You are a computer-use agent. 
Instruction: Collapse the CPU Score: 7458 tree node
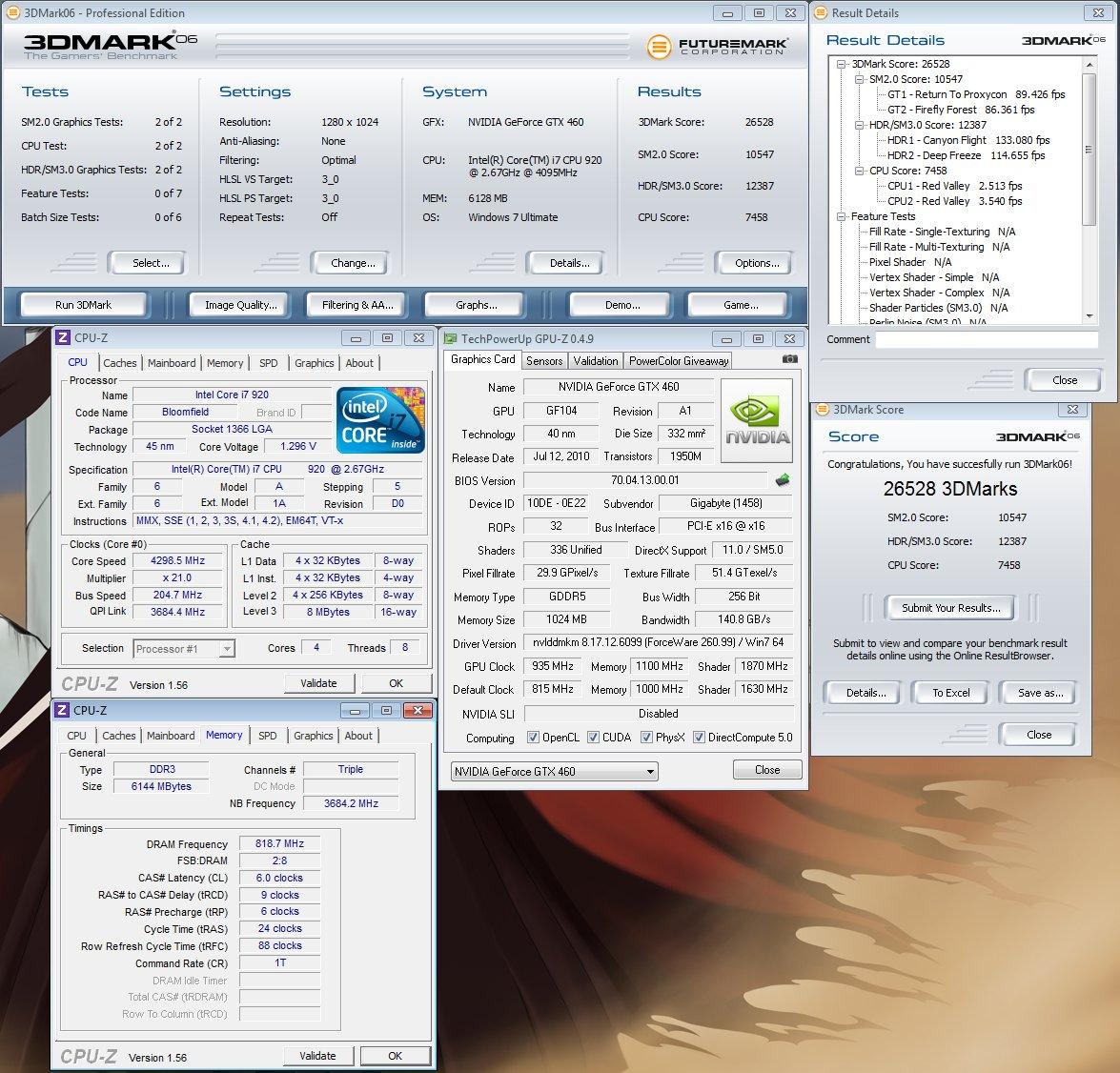(859, 171)
